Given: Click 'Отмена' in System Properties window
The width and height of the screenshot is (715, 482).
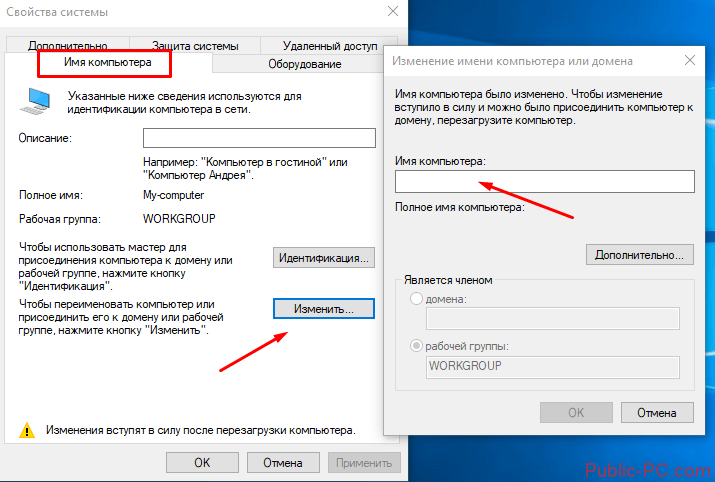Looking at the screenshot, I should pos(283,463).
